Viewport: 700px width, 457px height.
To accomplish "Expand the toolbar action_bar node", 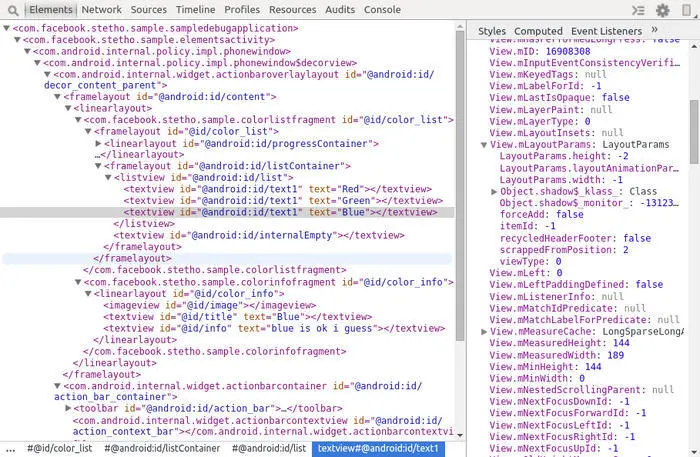I will click(x=68, y=408).
